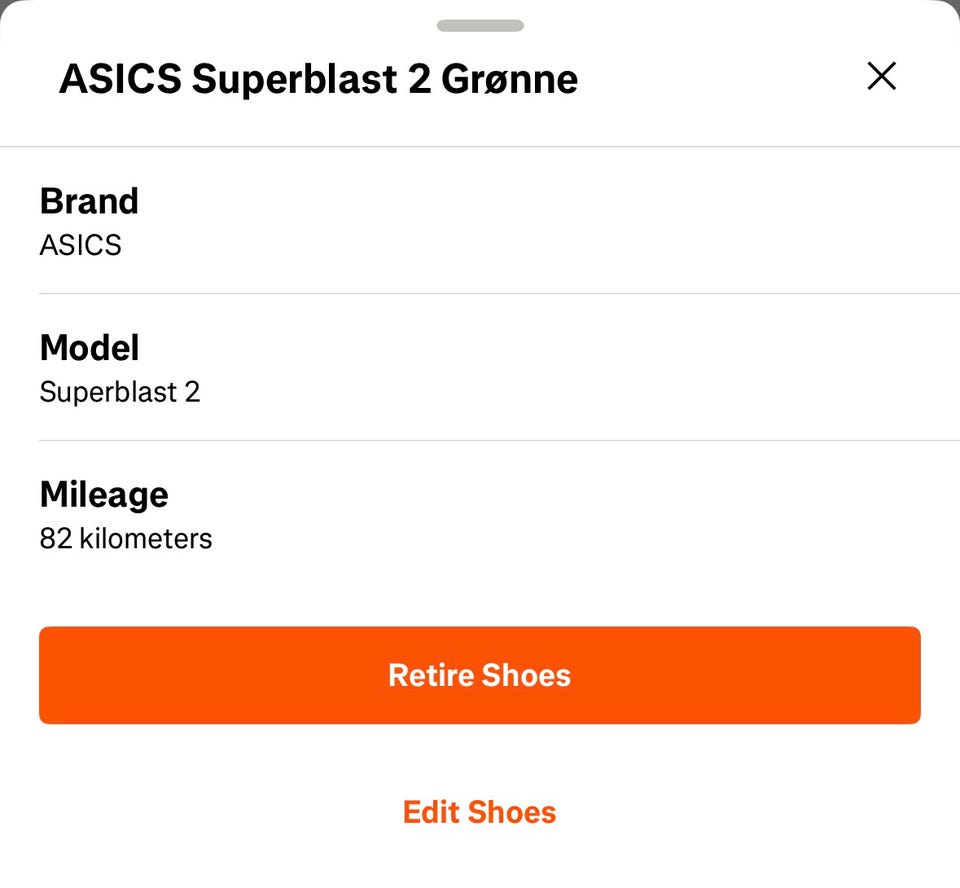960x888 pixels.
Task: Click the divider between Model and Mileage
Action: tap(480, 440)
